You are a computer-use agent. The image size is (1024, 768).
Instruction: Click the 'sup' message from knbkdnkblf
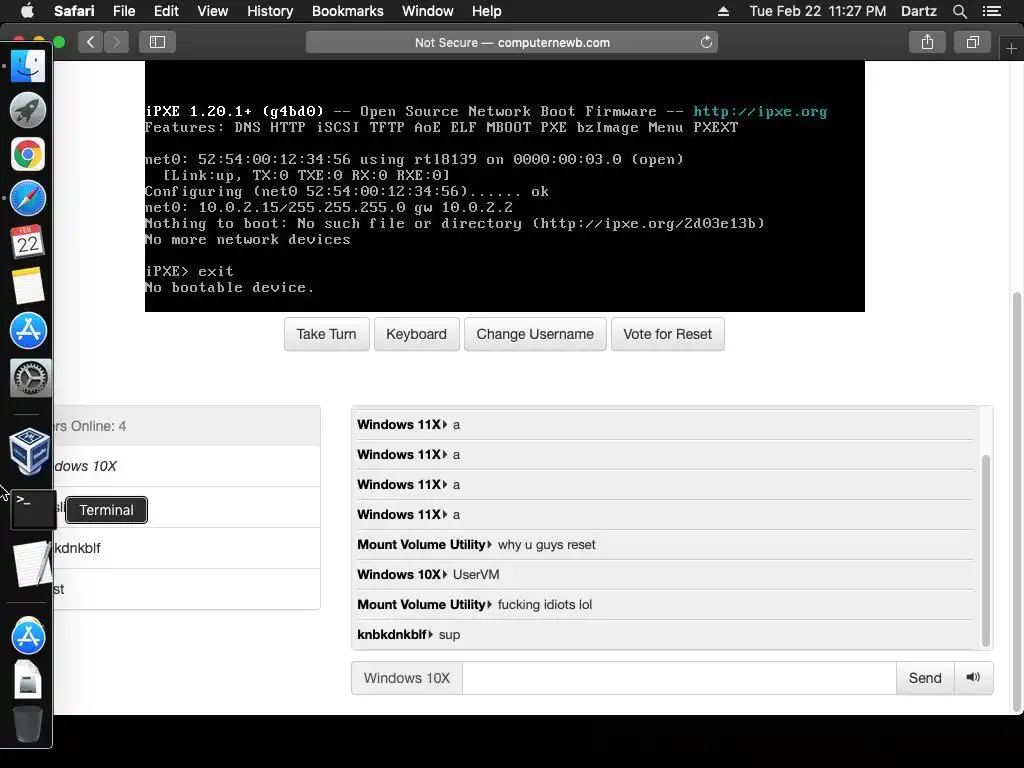coord(449,635)
